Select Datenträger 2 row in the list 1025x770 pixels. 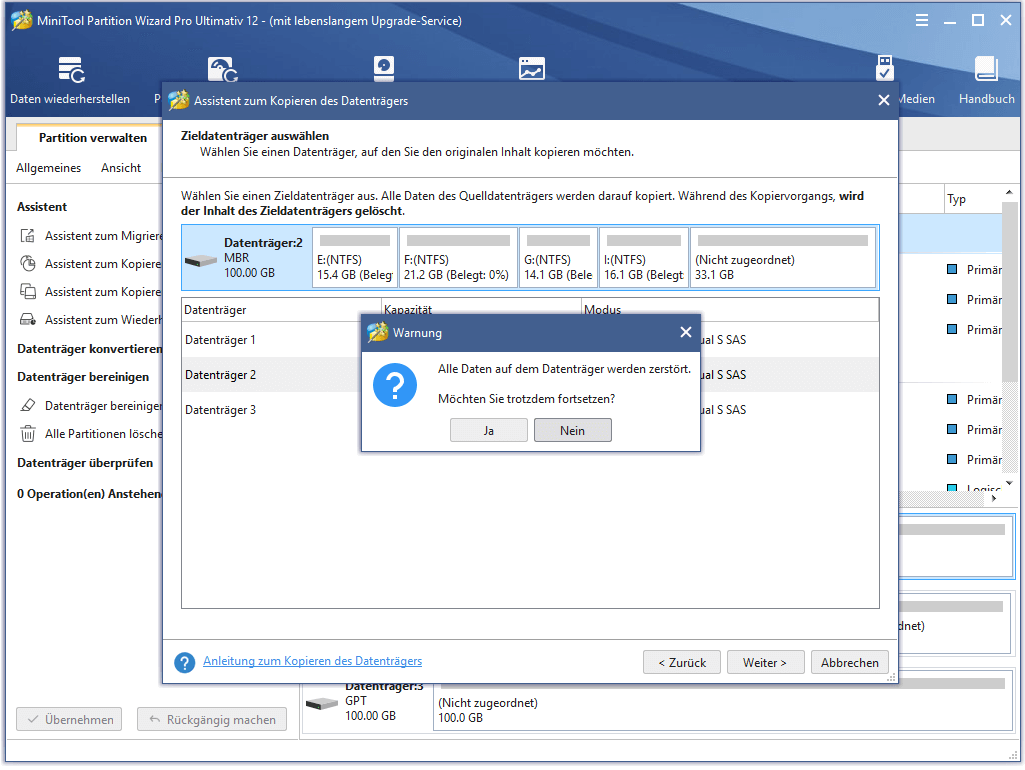[530, 375]
